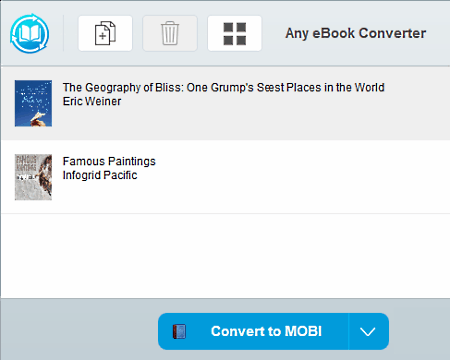The width and height of the screenshot is (450, 360).
Task: Switch to grid view with the four-squares icon
Action: (235, 33)
